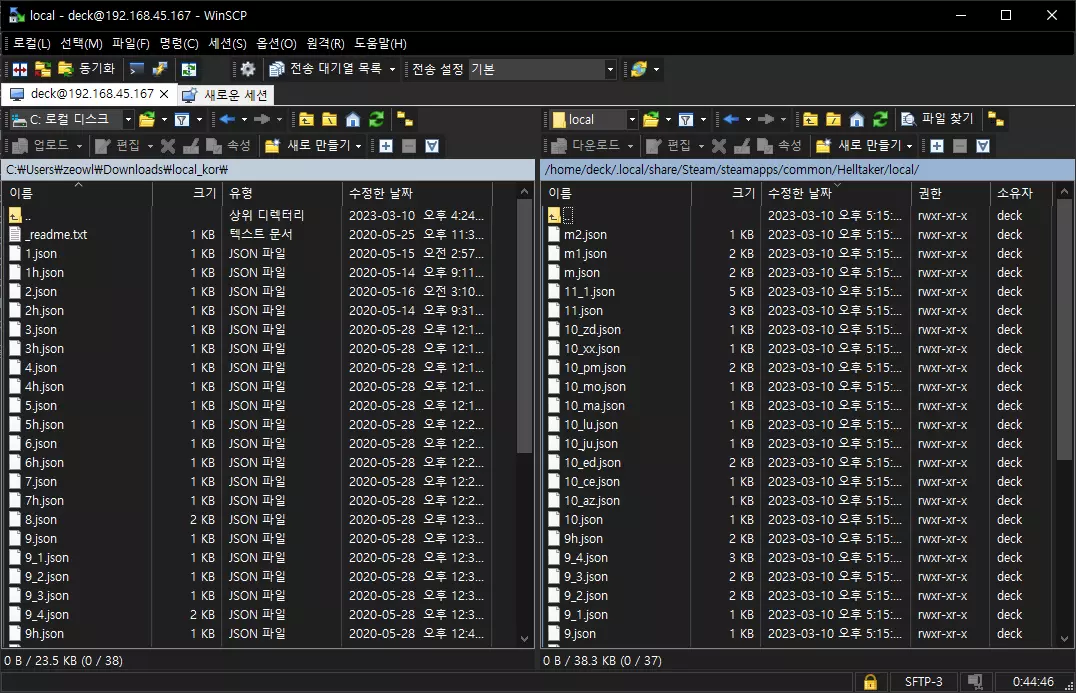1076x693 pixels.
Task: Click the SFTP-3 protocol status indicator
Action: click(923, 682)
